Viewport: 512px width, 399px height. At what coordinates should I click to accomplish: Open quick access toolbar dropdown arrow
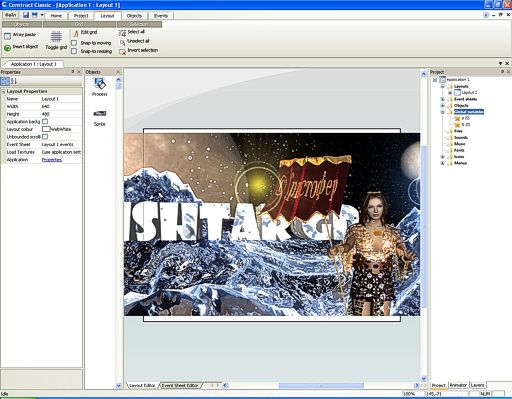pos(42,15)
